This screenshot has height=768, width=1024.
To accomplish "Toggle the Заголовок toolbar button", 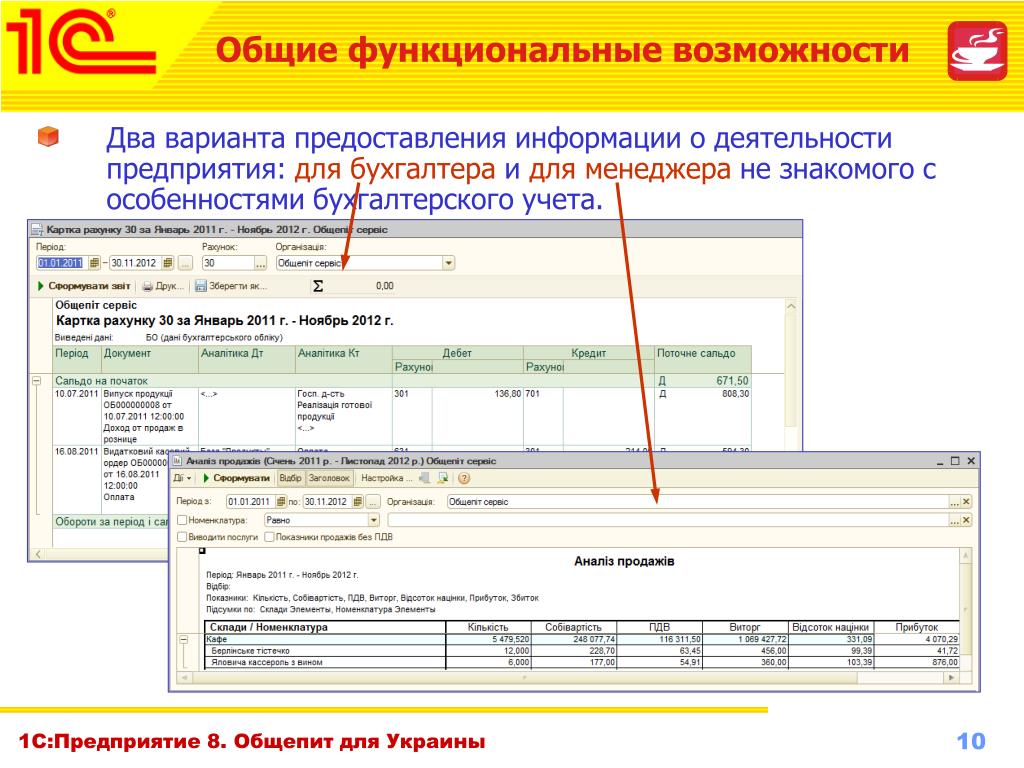I will coord(329,478).
